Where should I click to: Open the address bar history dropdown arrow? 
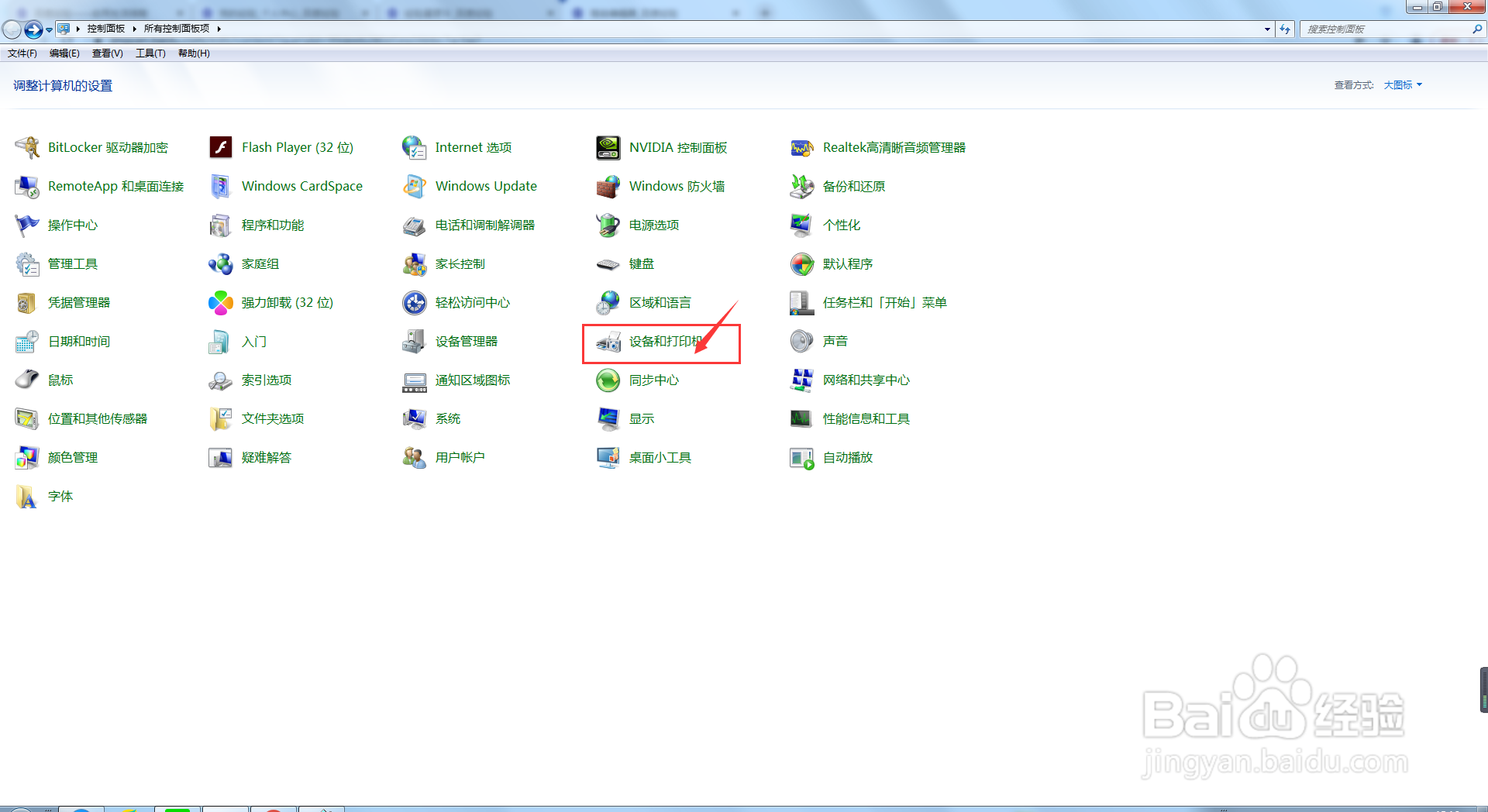(1267, 29)
